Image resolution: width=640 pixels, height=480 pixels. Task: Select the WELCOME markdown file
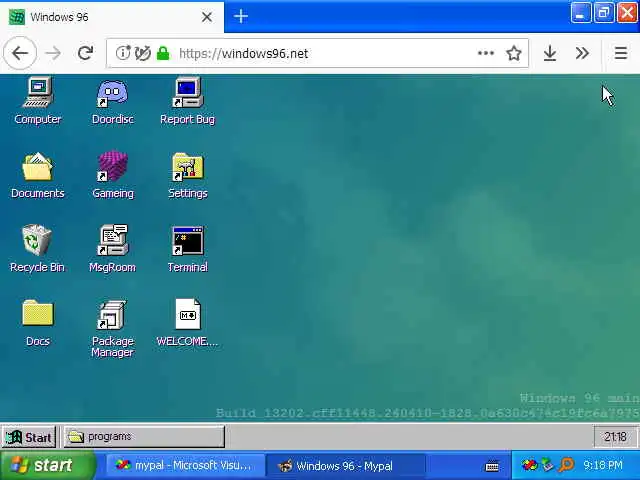[187, 322]
